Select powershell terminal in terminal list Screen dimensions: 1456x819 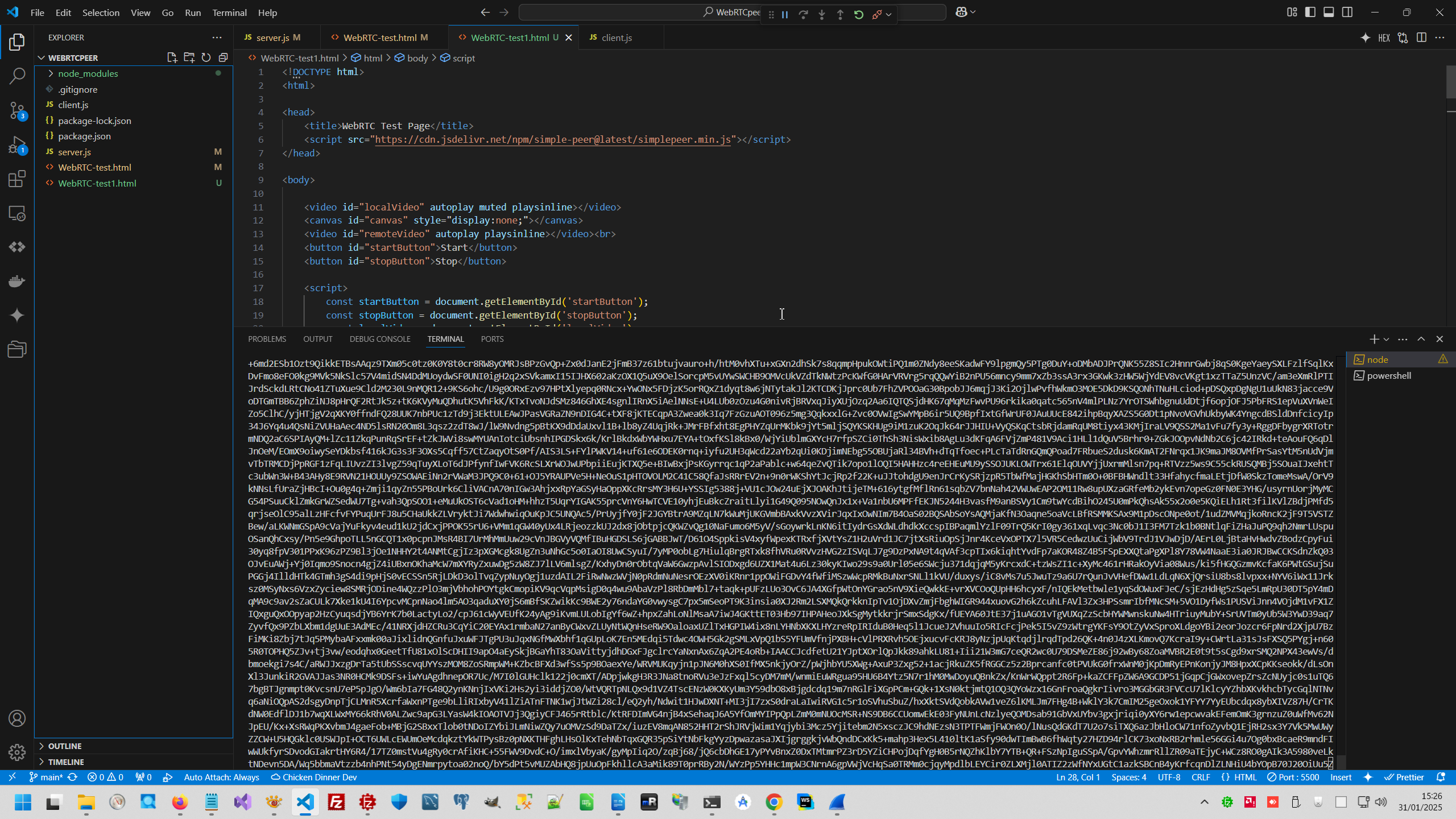coord(1388,376)
